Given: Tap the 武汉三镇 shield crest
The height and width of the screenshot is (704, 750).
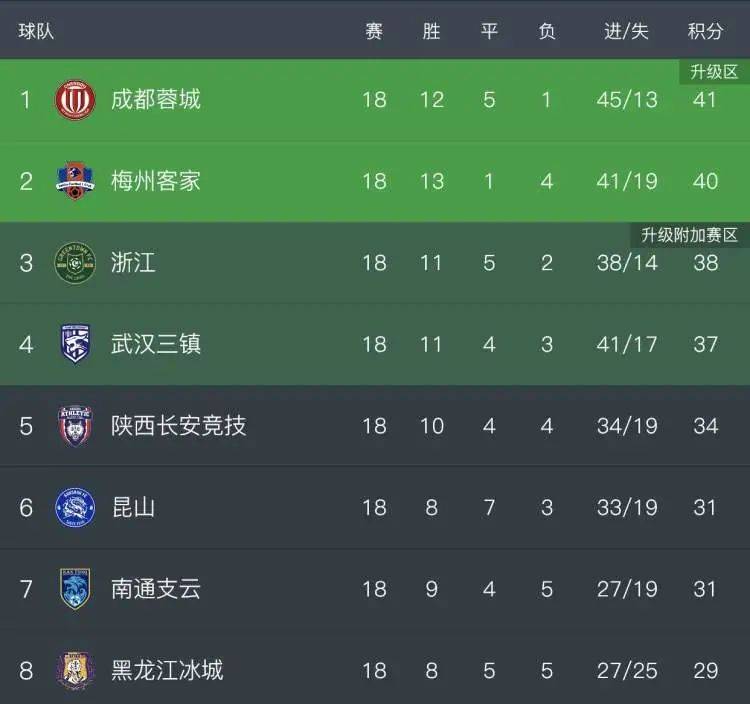Looking at the screenshot, I should click(75, 344).
